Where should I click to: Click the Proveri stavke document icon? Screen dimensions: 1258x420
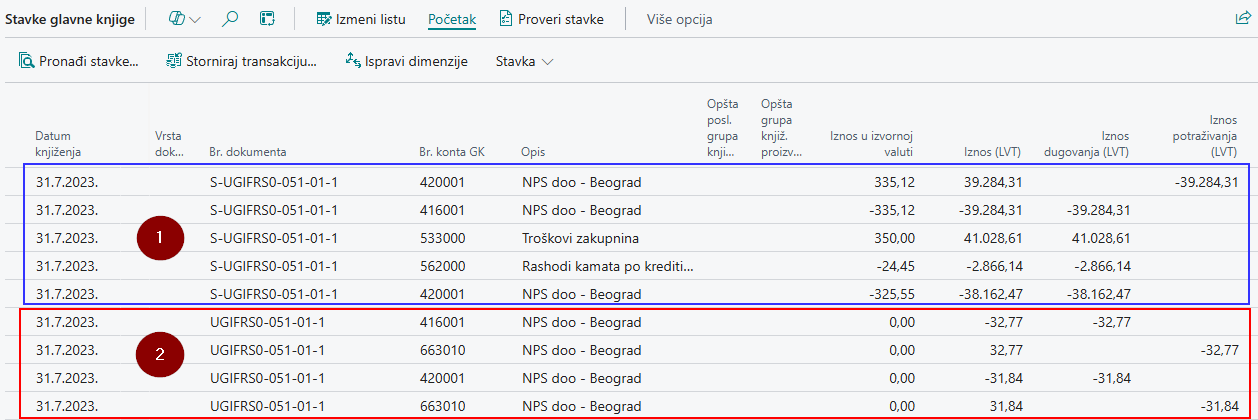pyautogui.click(x=506, y=19)
